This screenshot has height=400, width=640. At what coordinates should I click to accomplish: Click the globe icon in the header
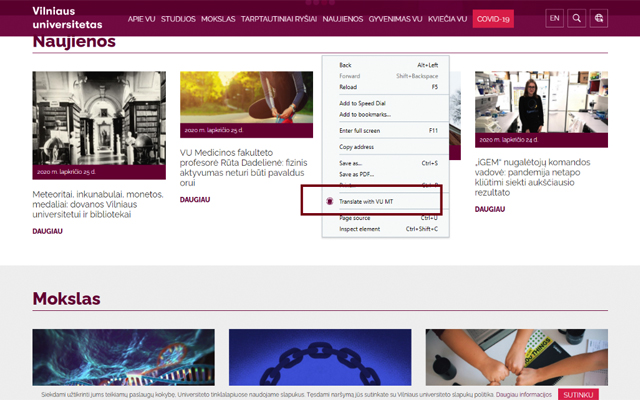pos(598,18)
